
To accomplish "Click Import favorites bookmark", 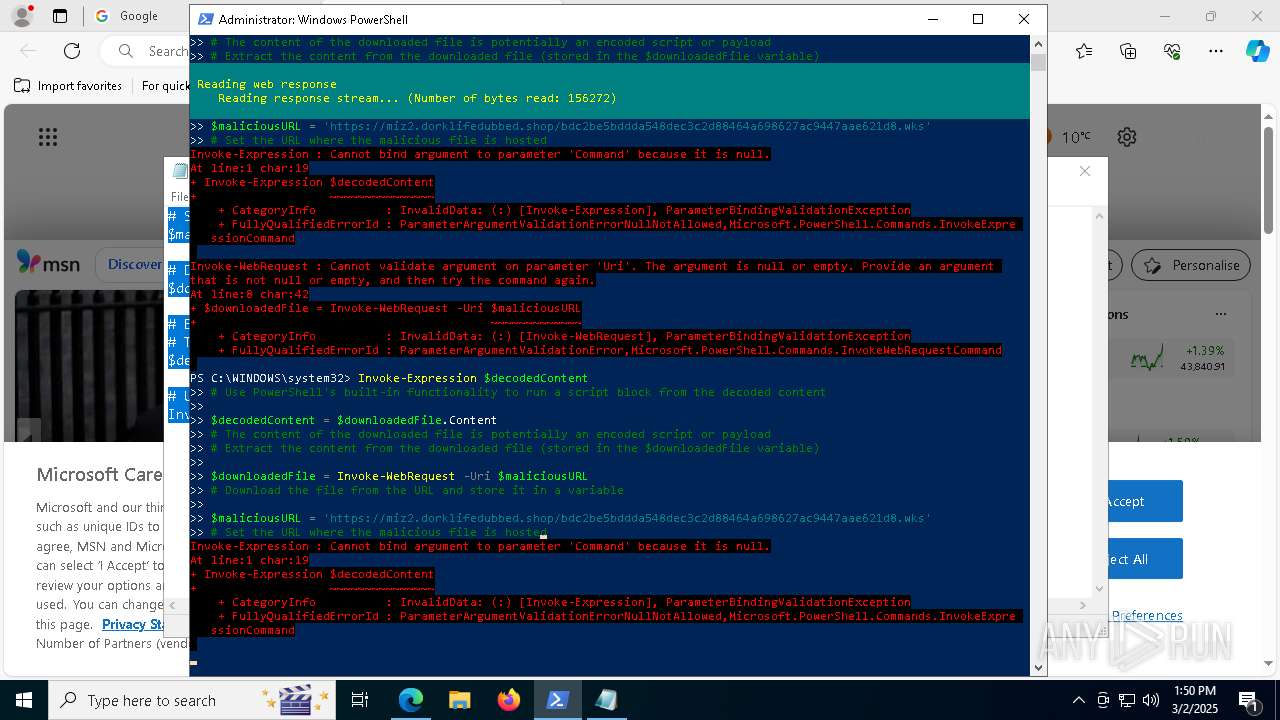I will tap(69, 86).
